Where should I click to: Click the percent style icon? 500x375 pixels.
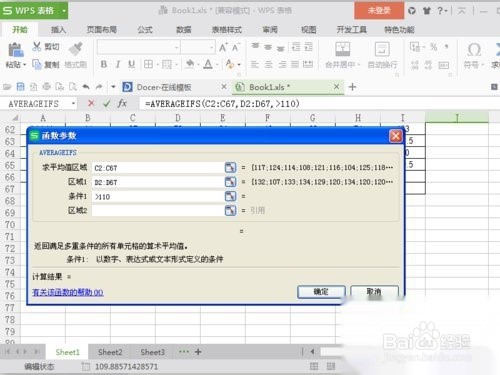[433, 47]
